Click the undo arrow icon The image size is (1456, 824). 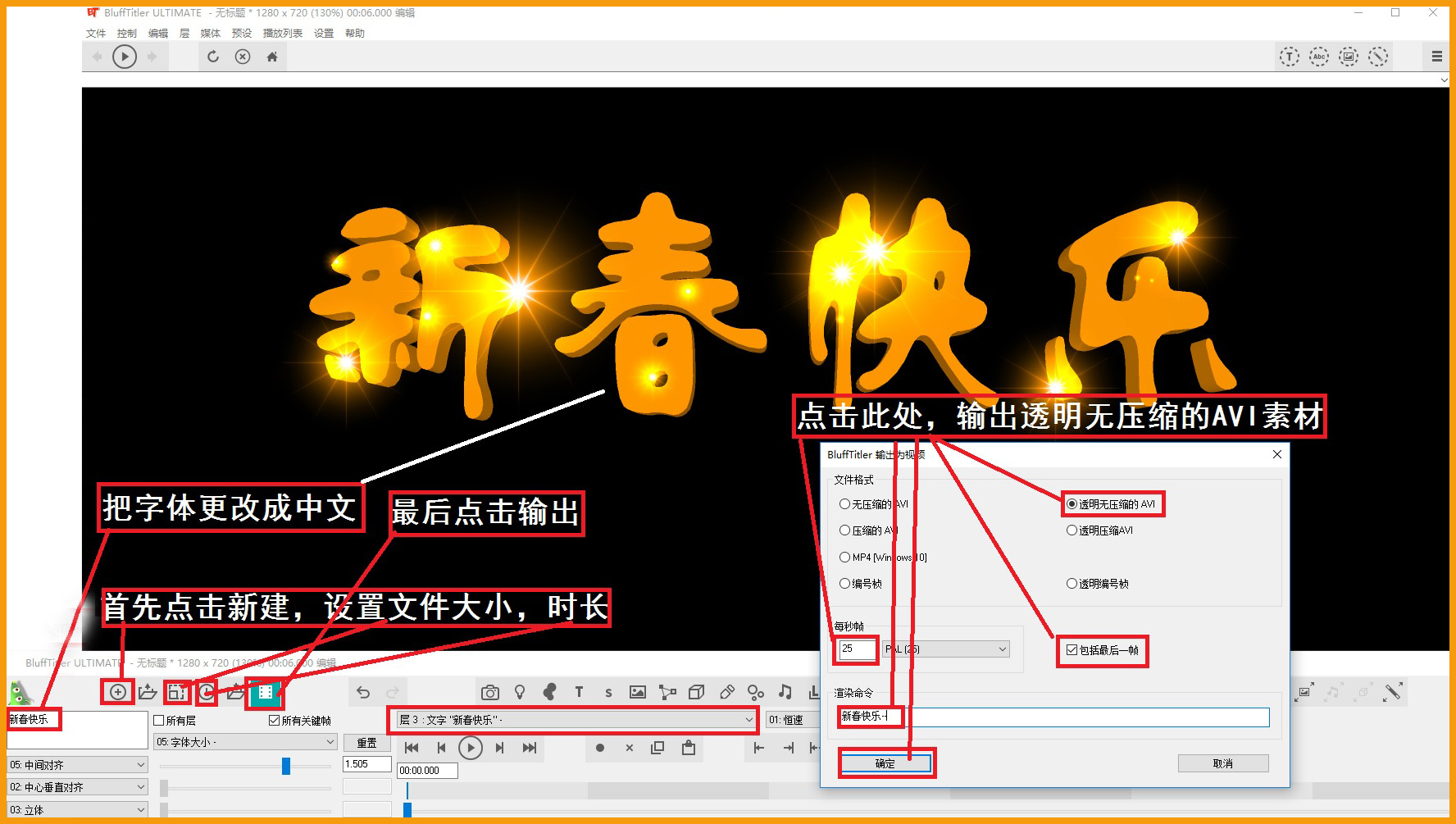pos(363,692)
